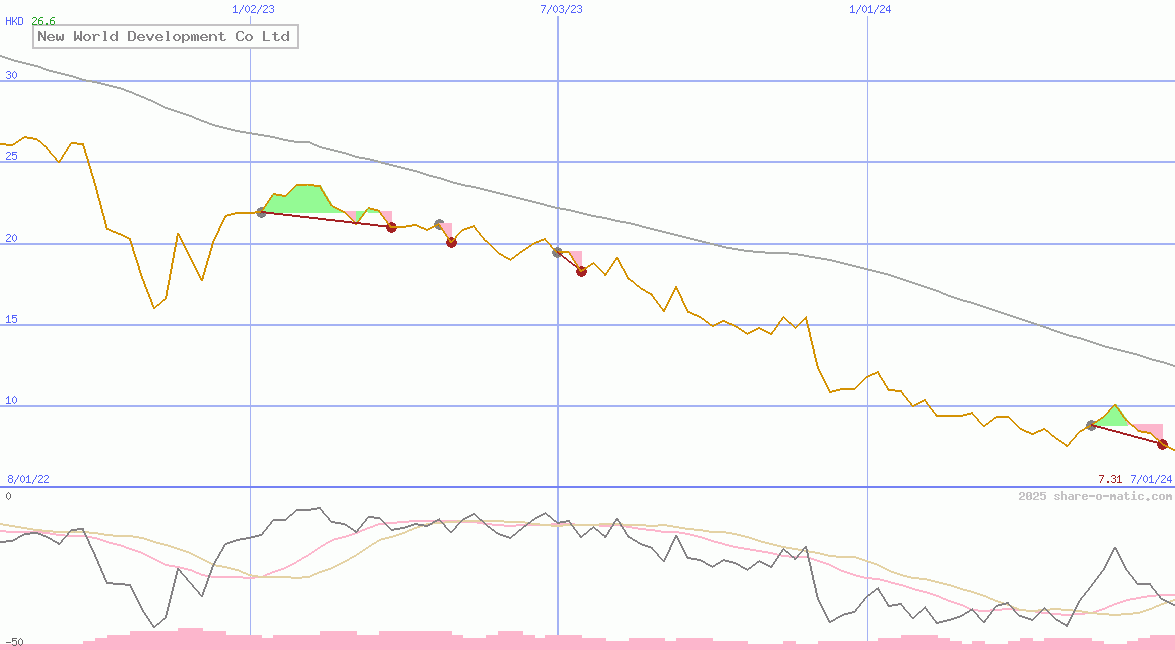Click the 20 price axis label
The height and width of the screenshot is (650, 1175).
(11, 238)
